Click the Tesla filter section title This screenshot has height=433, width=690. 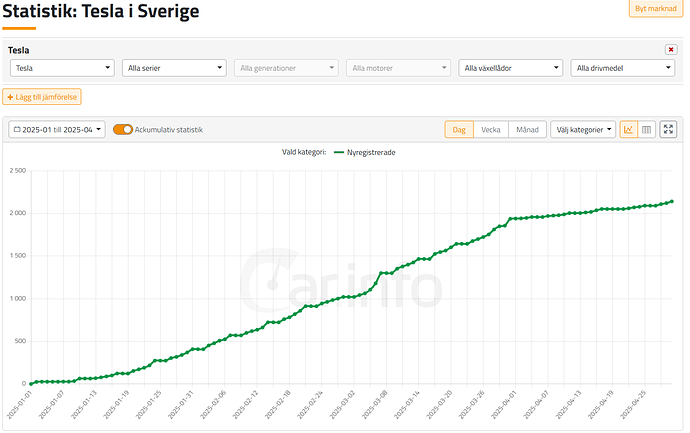[x=18, y=50]
